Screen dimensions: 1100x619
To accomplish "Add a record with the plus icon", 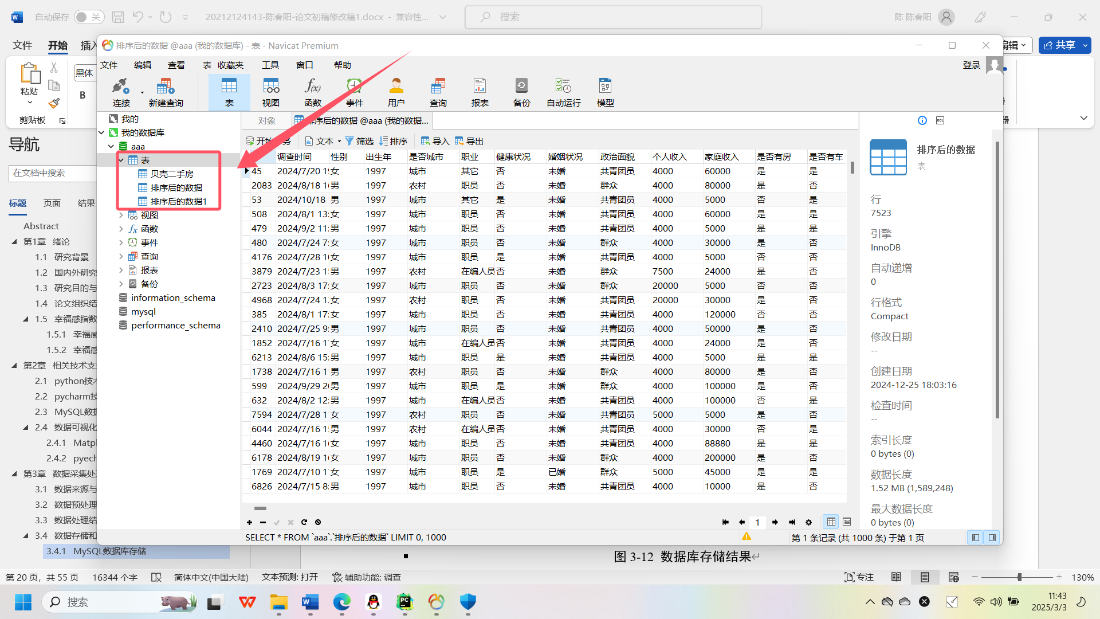I will pos(249,522).
